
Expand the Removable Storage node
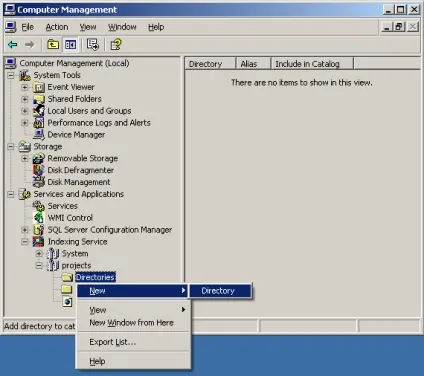(25, 158)
